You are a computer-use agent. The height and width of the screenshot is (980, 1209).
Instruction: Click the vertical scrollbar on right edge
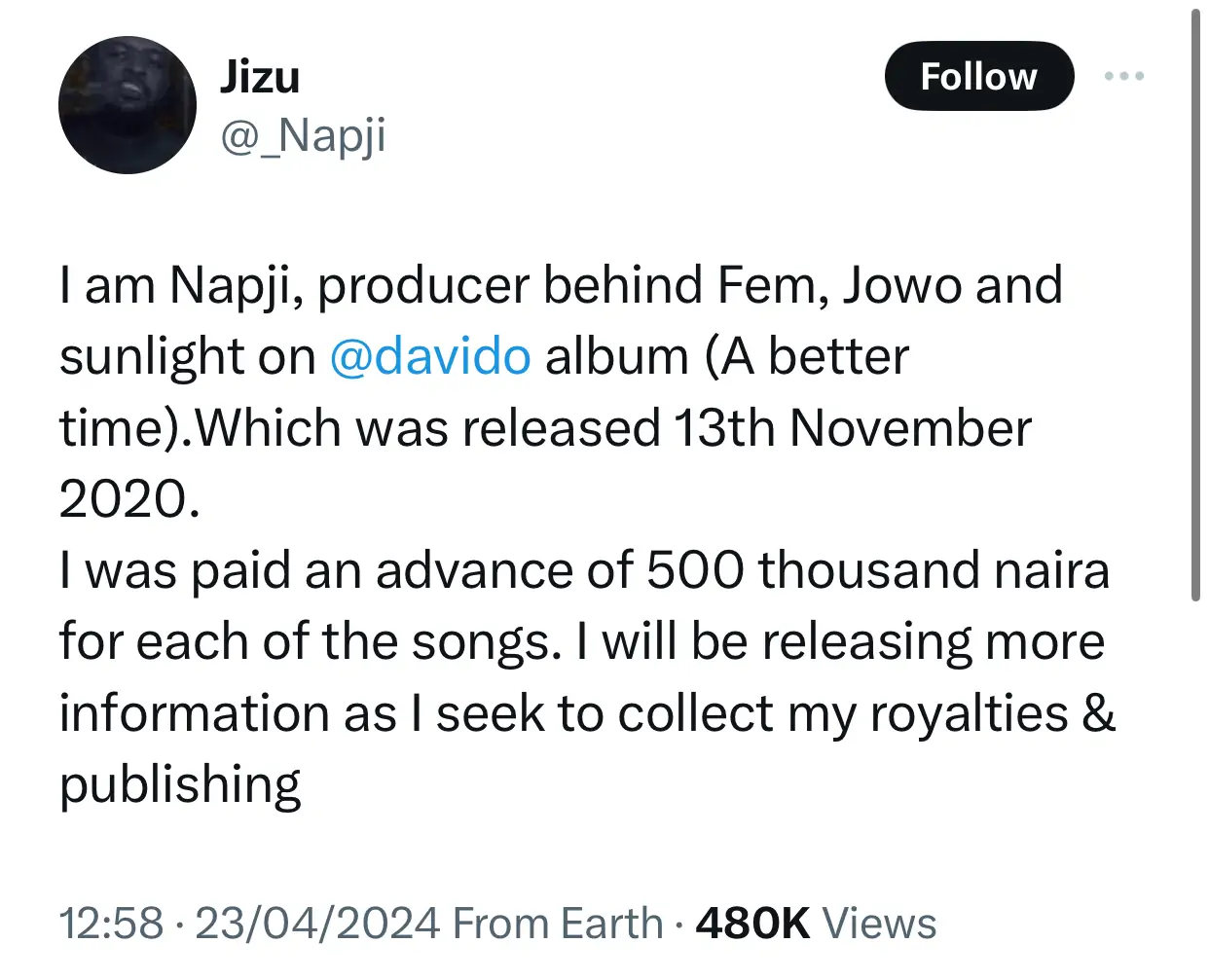(1195, 302)
